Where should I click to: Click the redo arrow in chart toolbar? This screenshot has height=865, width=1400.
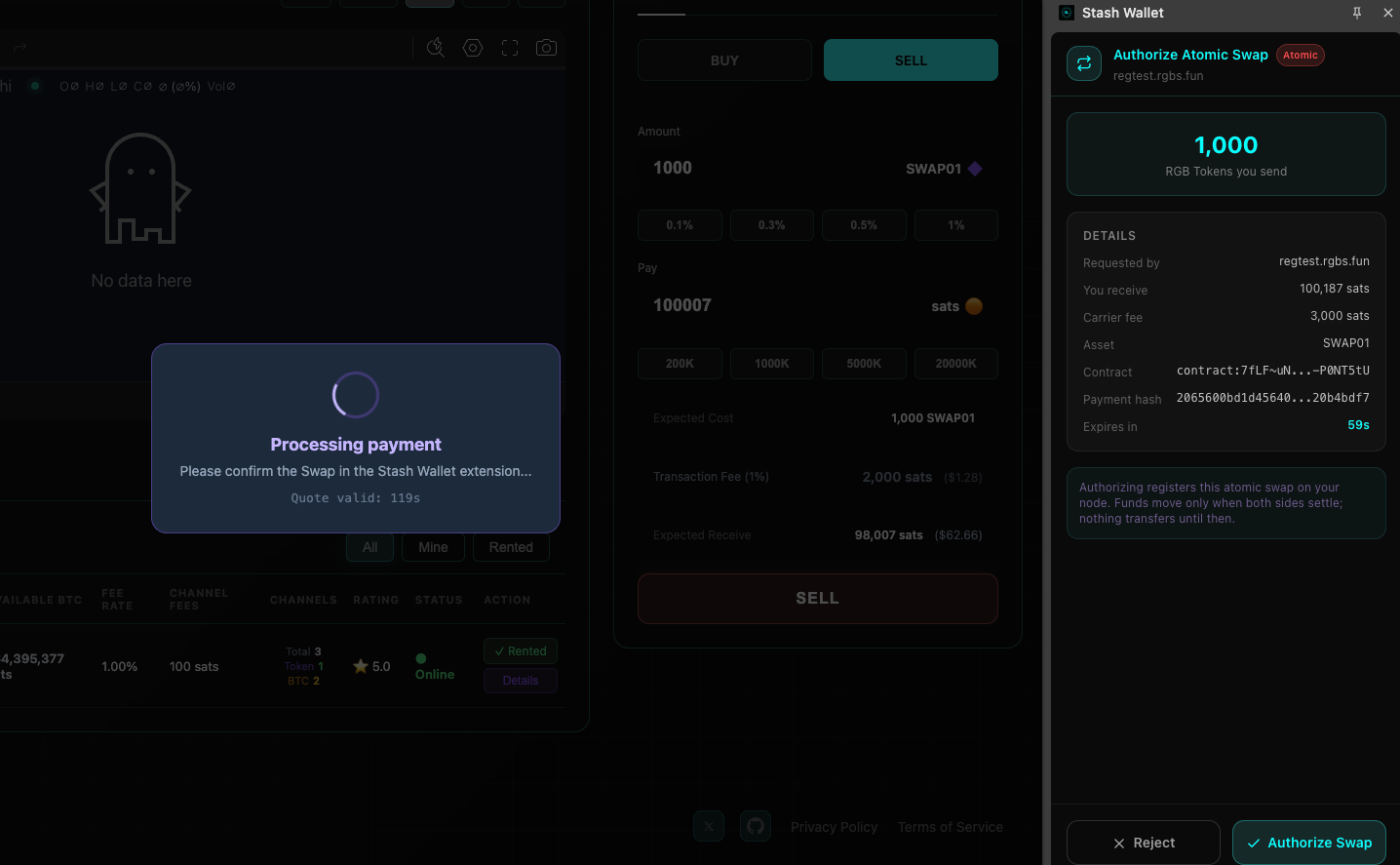(x=20, y=47)
